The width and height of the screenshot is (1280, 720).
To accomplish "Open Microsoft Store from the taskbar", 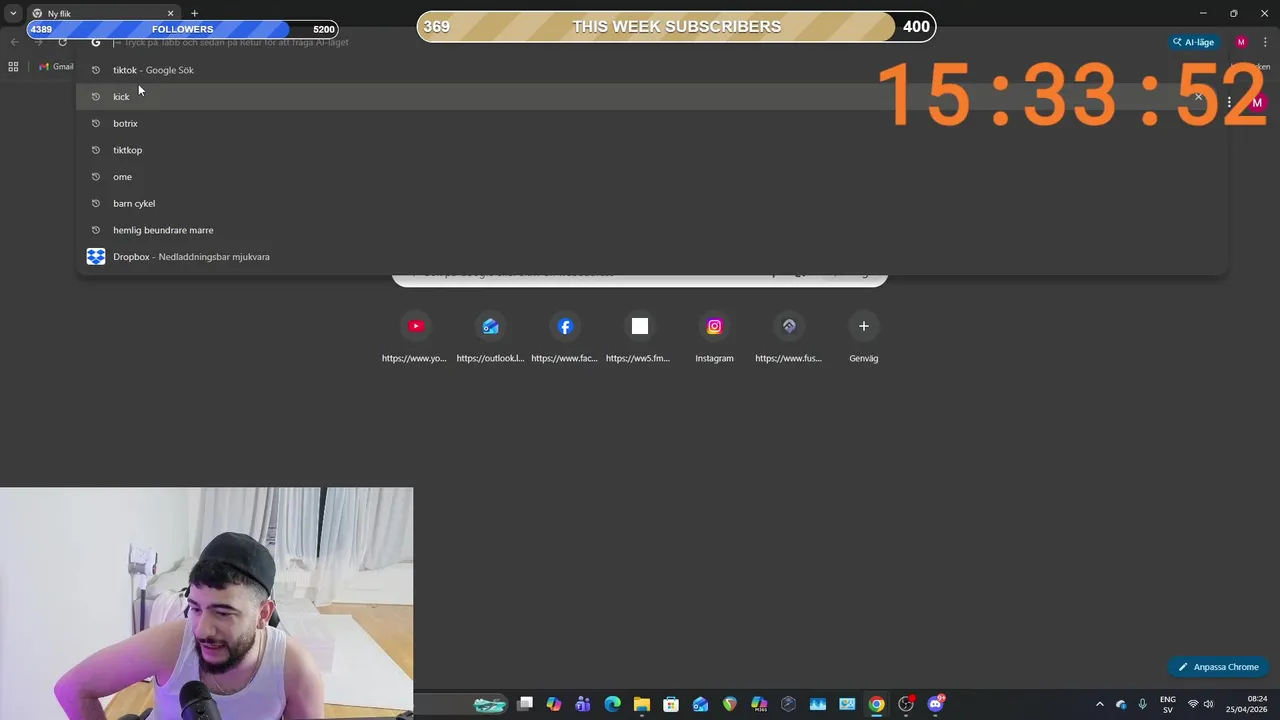I will coord(671,704).
